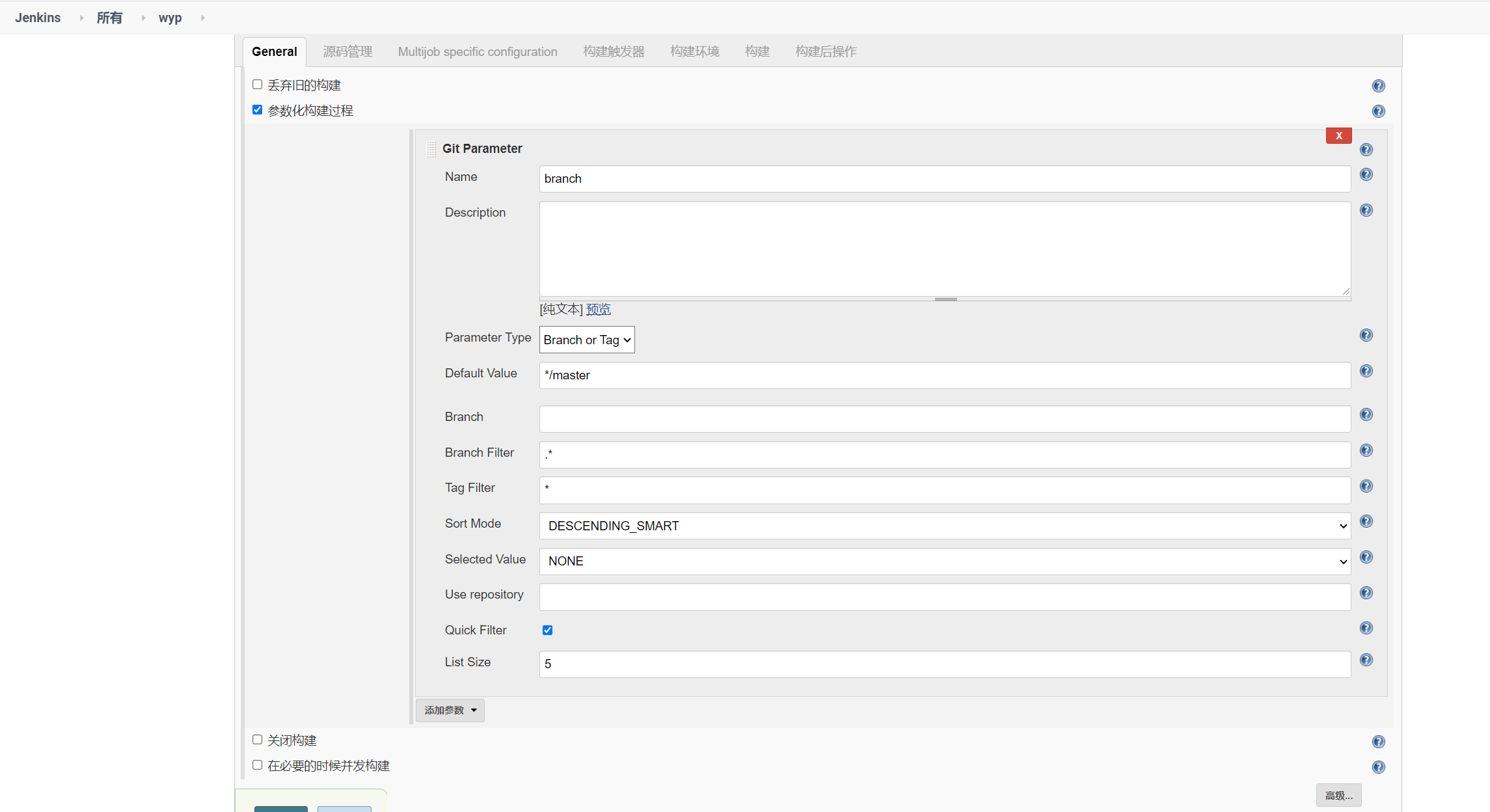Open help for the Quick Filter option

tap(1366, 628)
